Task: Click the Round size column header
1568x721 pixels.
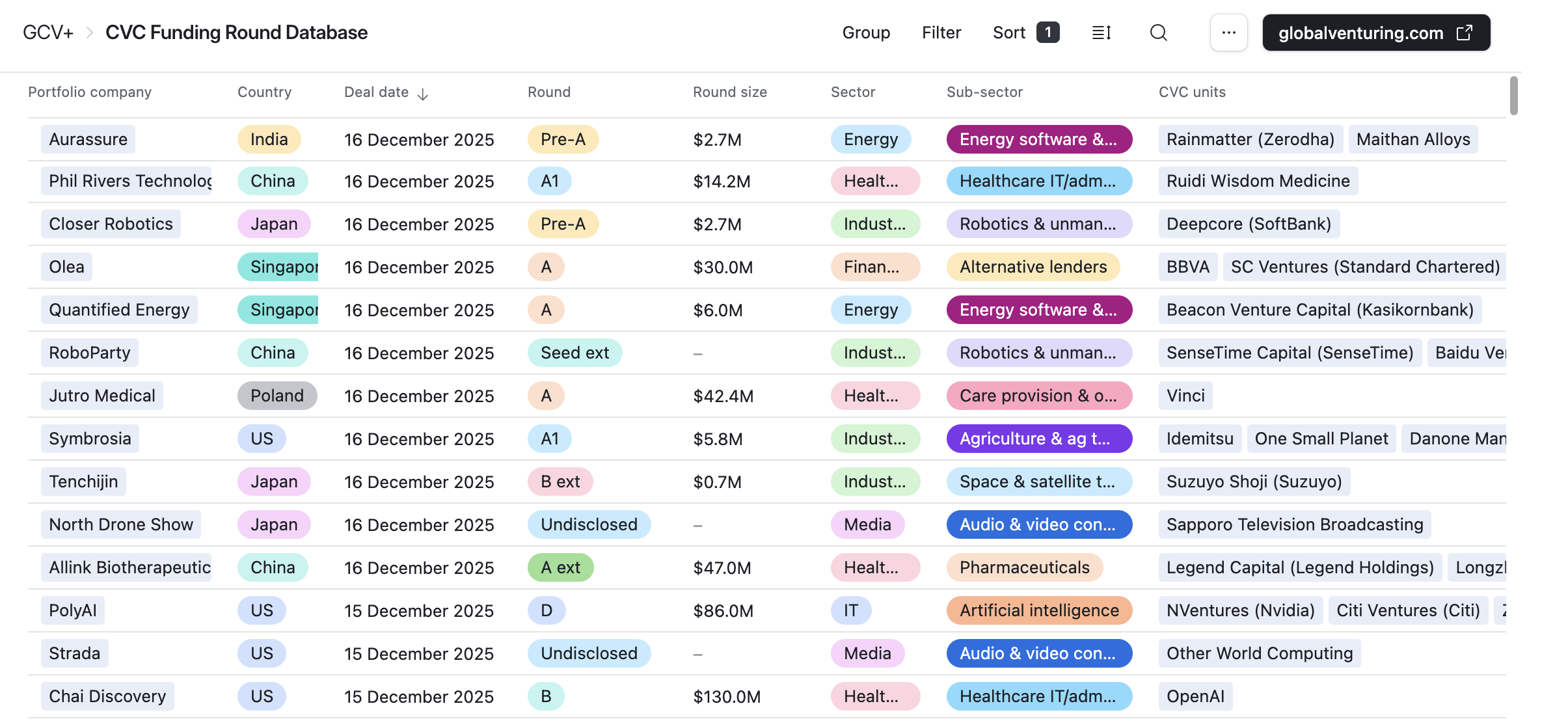Action: click(x=729, y=92)
